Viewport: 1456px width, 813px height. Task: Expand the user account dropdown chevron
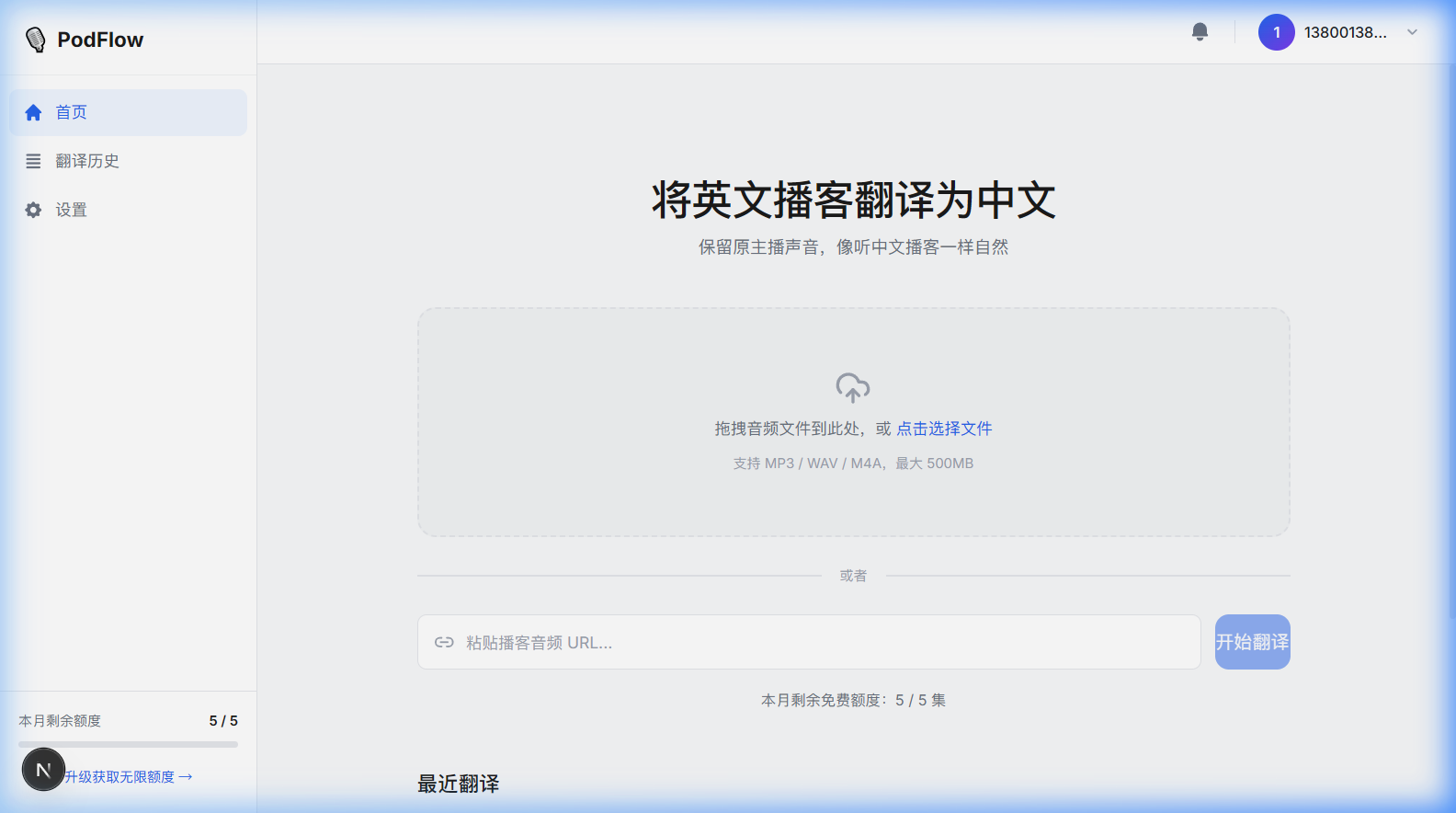point(1412,32)
